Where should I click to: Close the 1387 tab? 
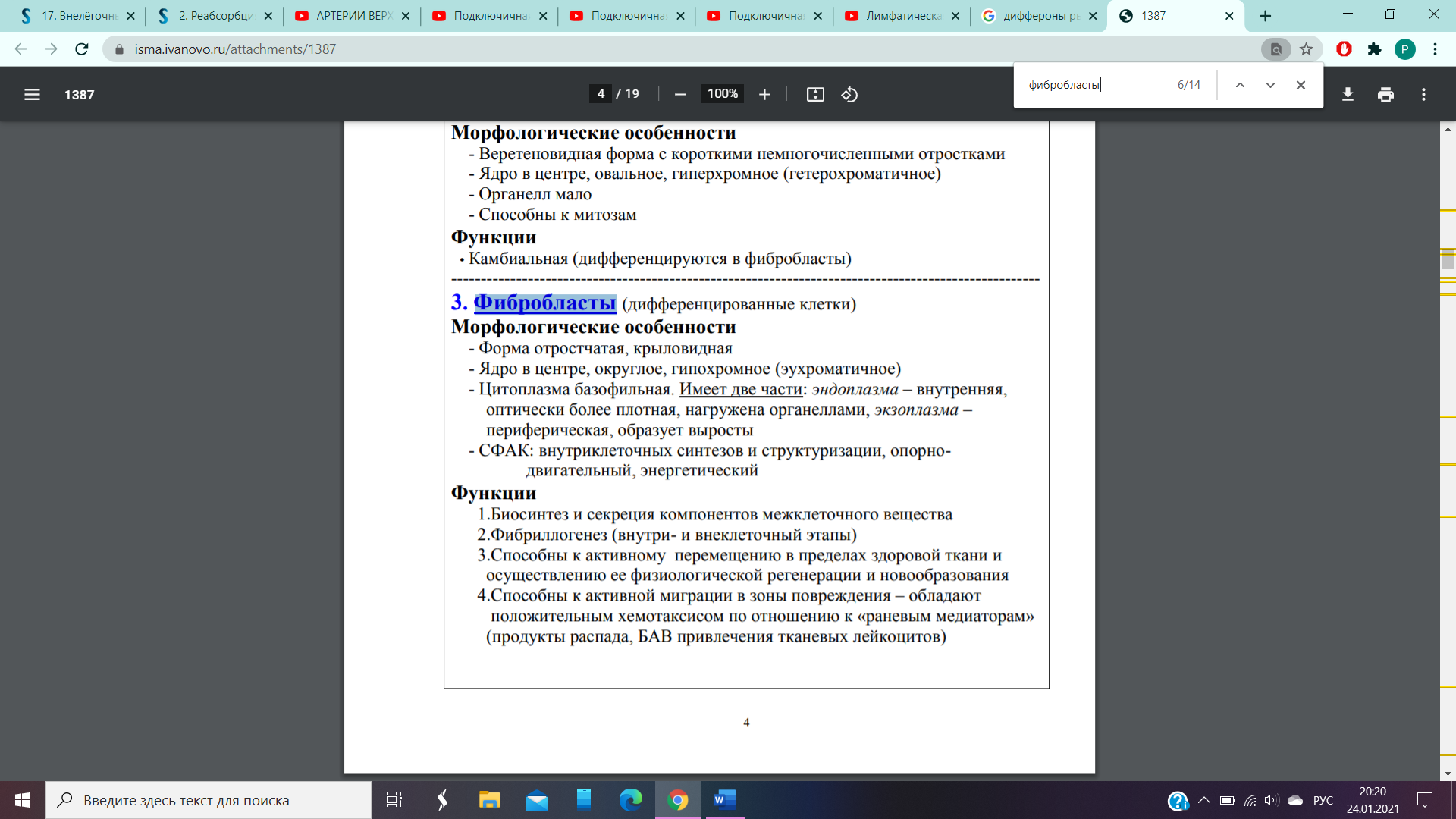[1228, 16]
